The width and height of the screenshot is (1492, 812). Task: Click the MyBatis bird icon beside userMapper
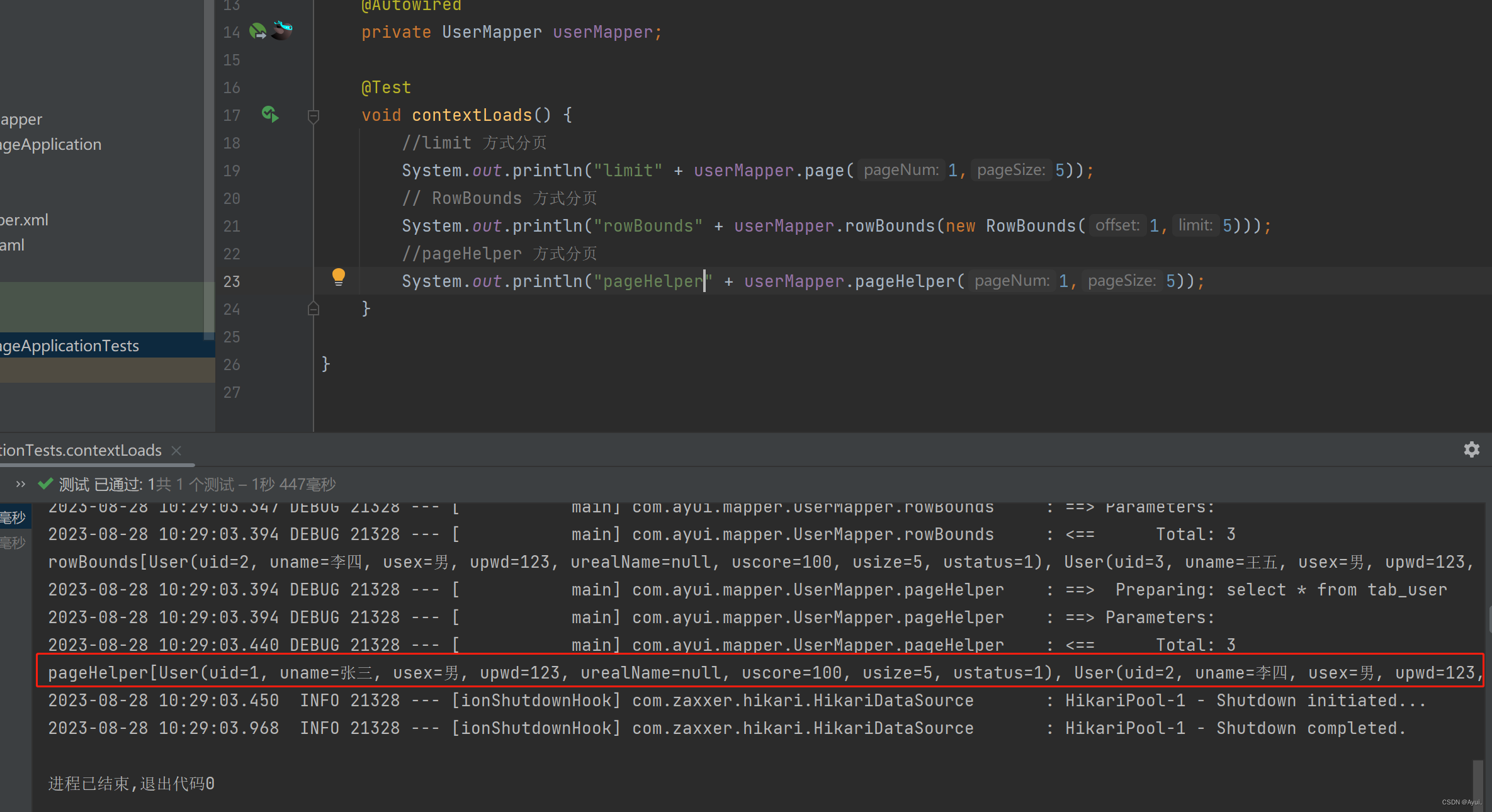(x=282, y=30)
